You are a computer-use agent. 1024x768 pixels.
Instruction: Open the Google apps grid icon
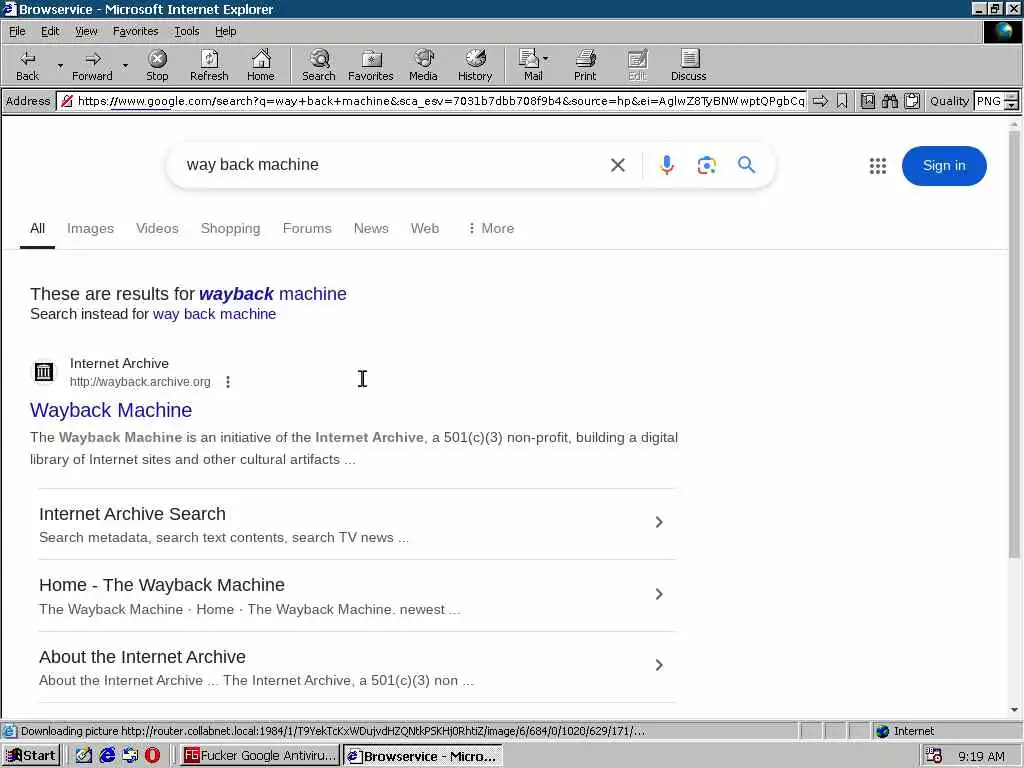pos(878,166)
